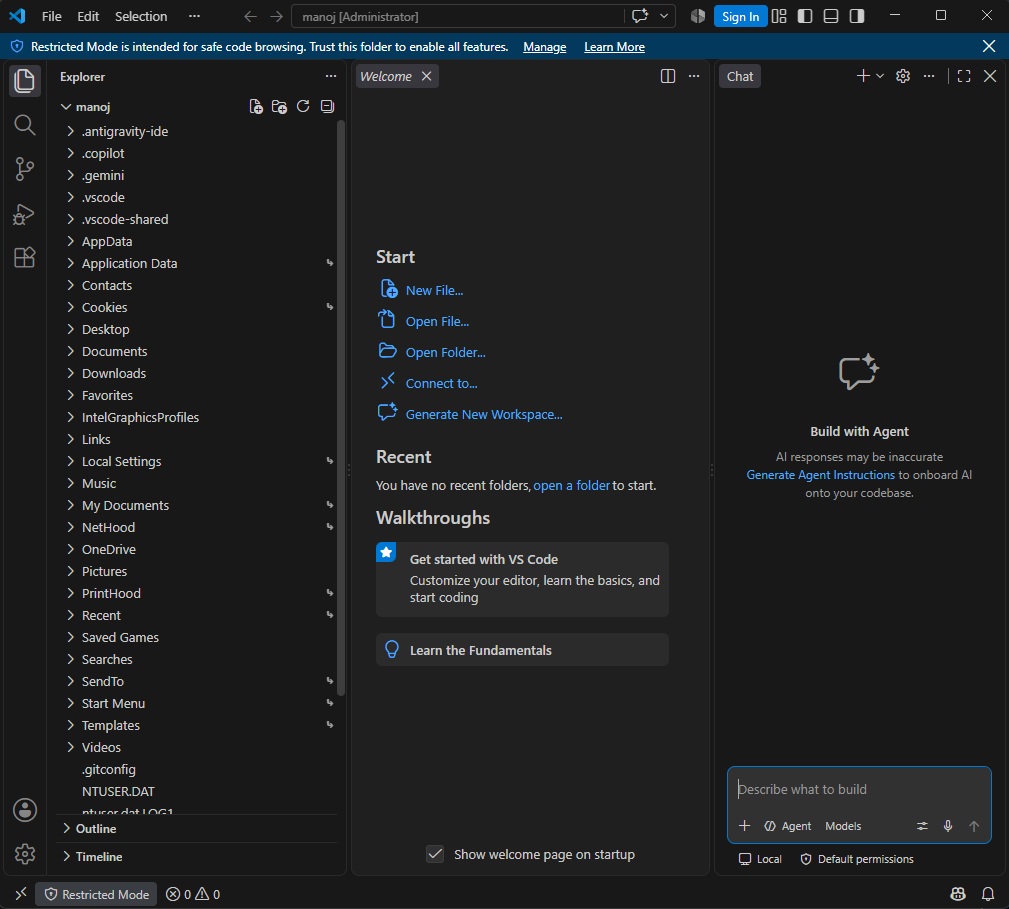Open editor more actions menu

(694, 77)
